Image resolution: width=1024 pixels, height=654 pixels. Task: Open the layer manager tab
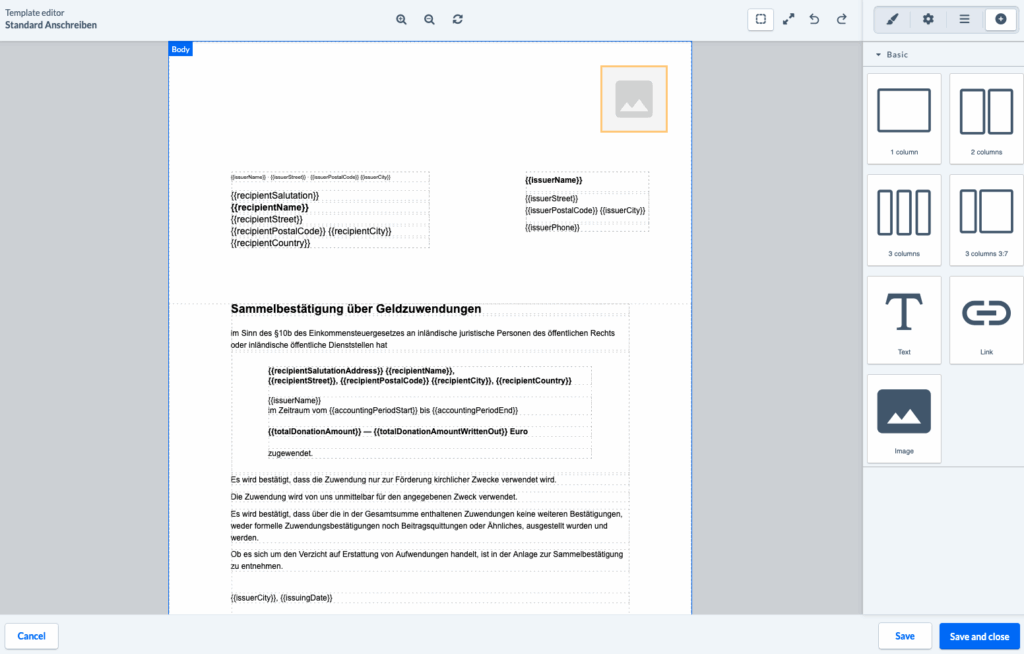point(964,19)
